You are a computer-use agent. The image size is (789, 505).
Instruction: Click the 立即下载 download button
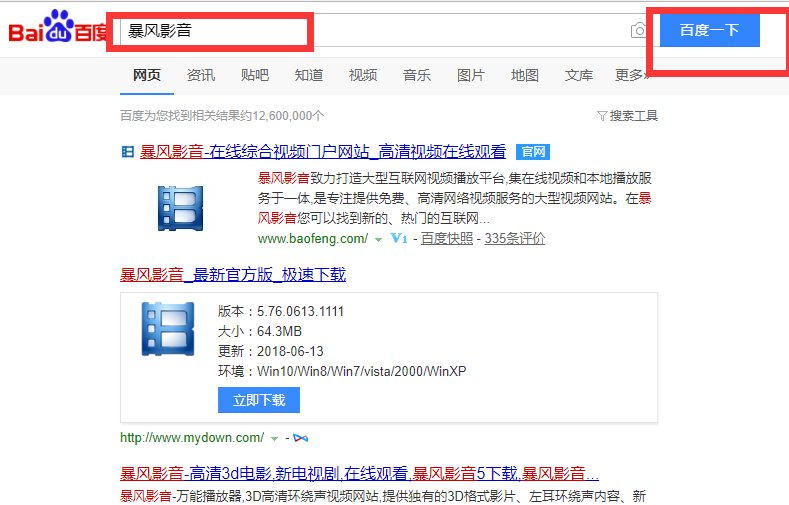(258, 400)
